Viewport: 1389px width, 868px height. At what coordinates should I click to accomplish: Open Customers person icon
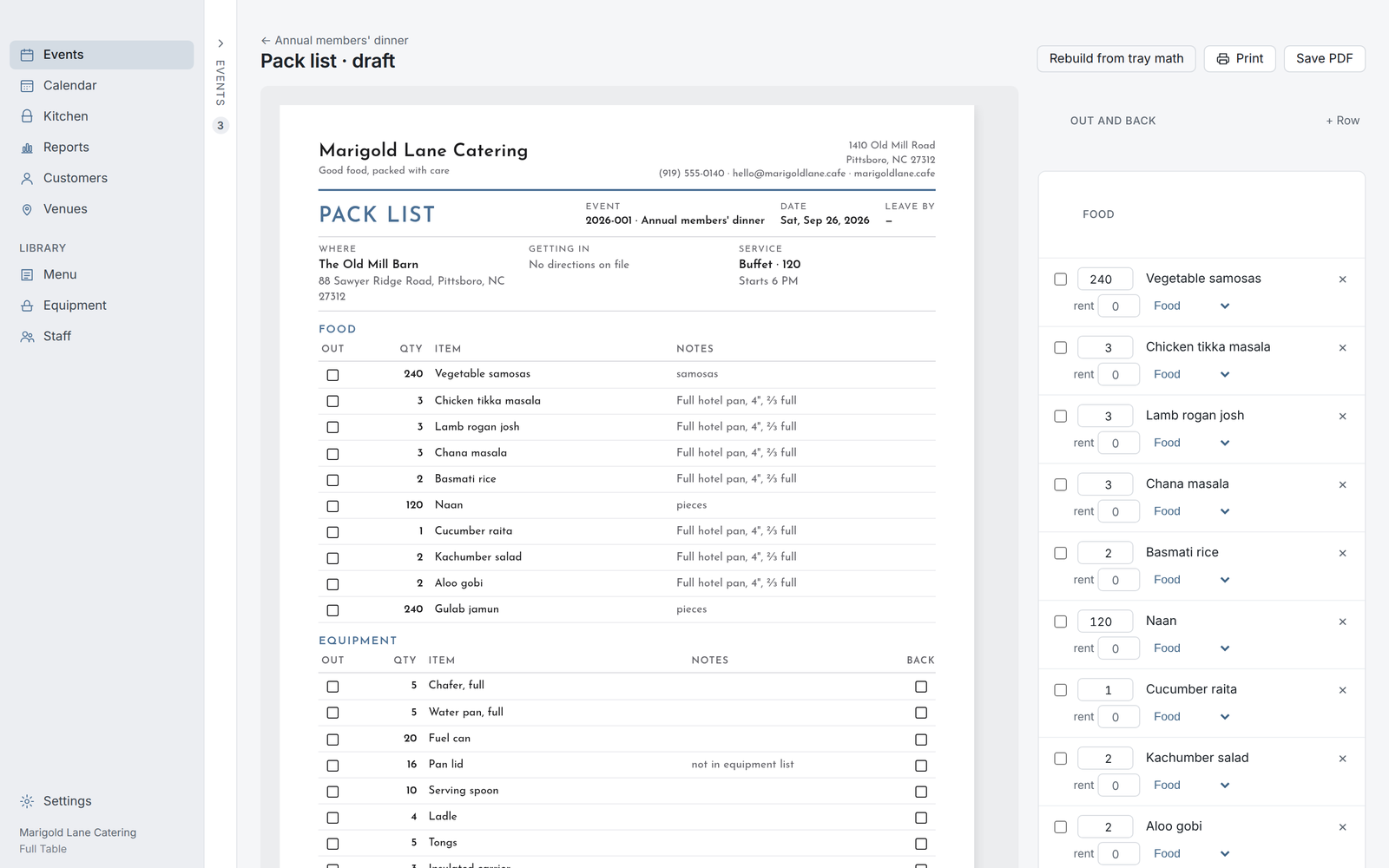pyautogui.click(x=27, y=178)
